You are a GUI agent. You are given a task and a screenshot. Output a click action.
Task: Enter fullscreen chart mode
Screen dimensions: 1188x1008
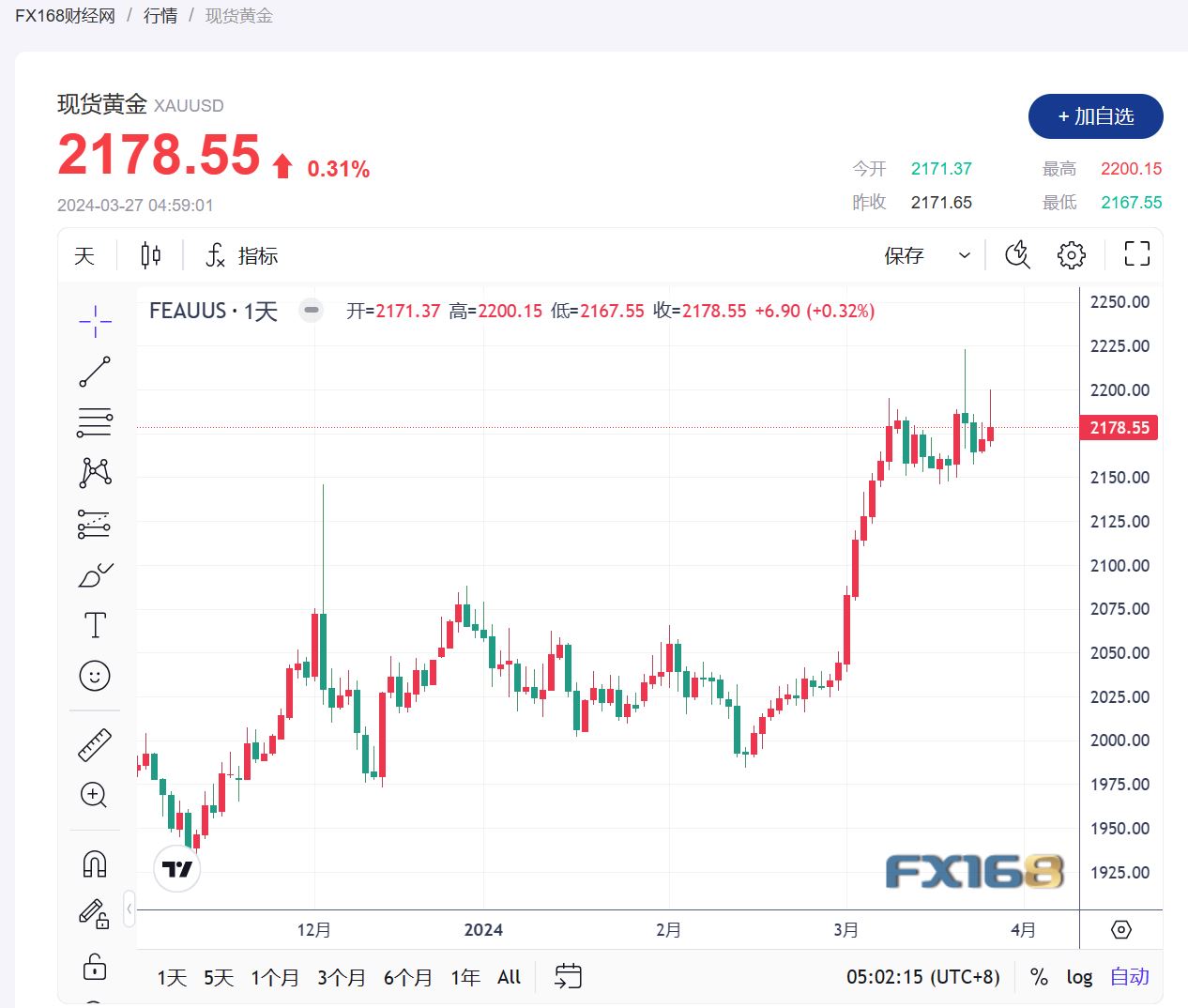1135,254
